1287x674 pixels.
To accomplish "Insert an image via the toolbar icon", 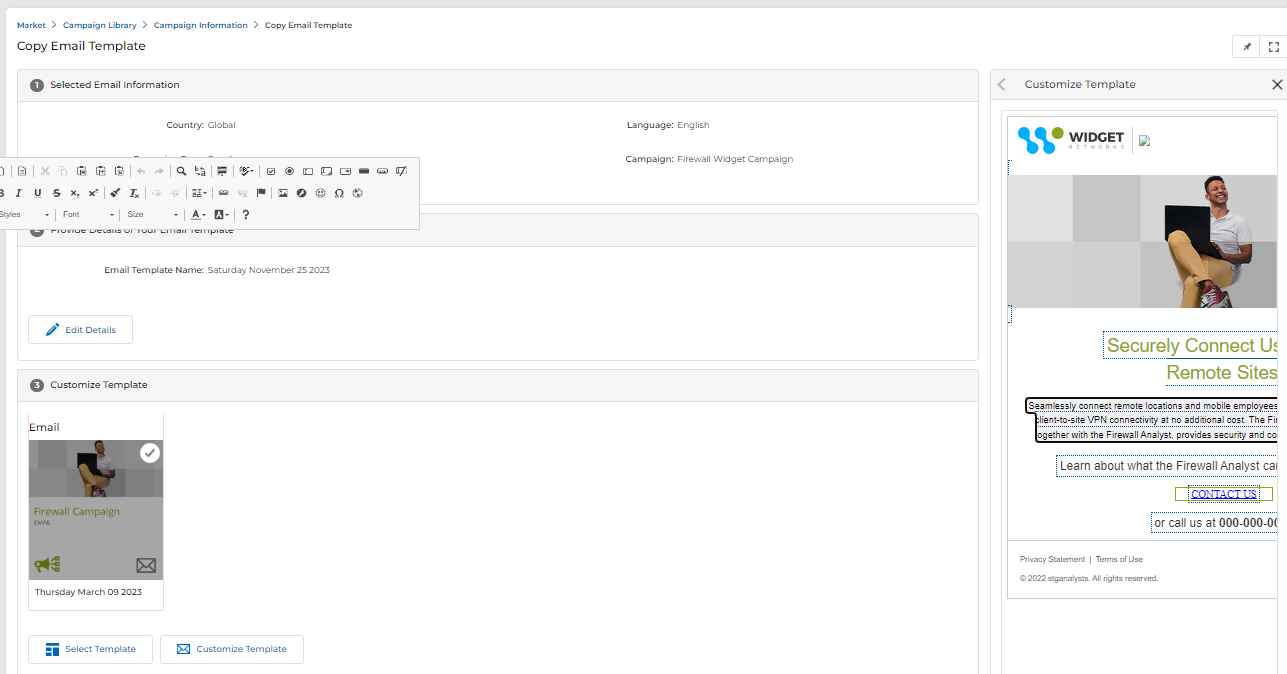I will click(x=283, y=193).
